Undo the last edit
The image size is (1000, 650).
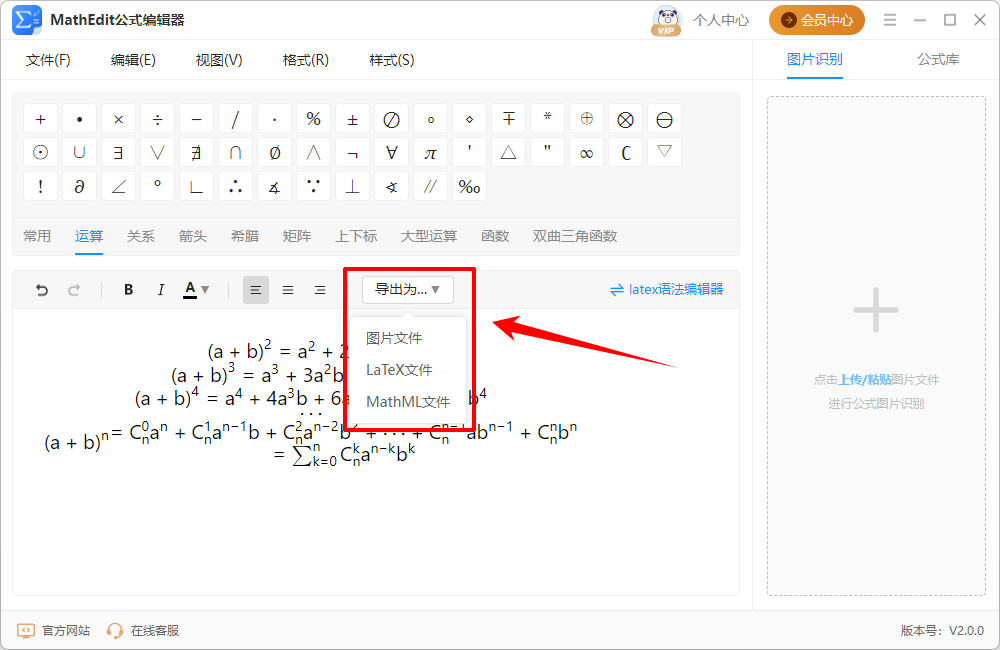tap(42, 290)
